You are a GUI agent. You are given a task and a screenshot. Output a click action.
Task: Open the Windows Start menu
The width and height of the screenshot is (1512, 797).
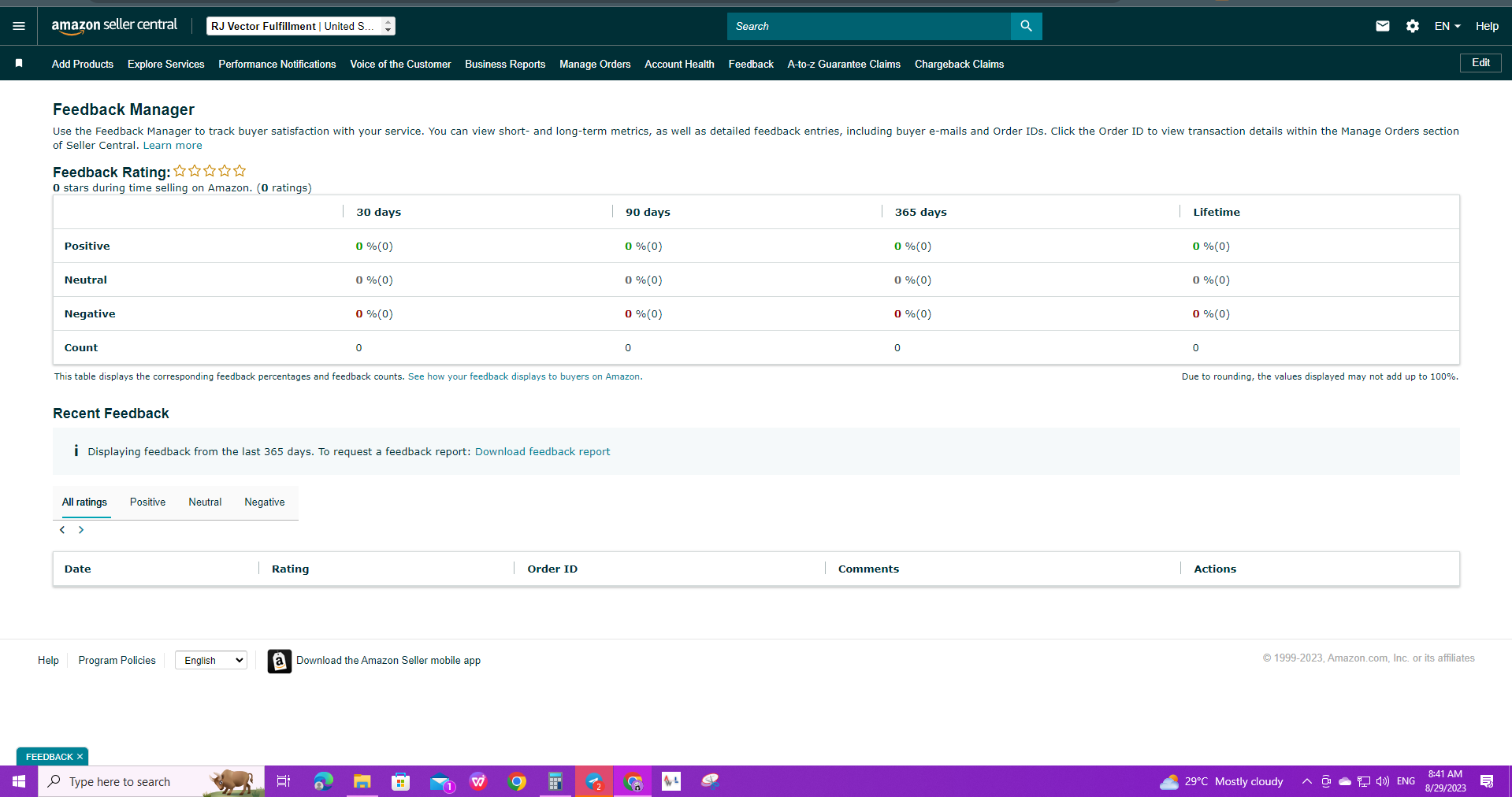(x=19, y=781)
